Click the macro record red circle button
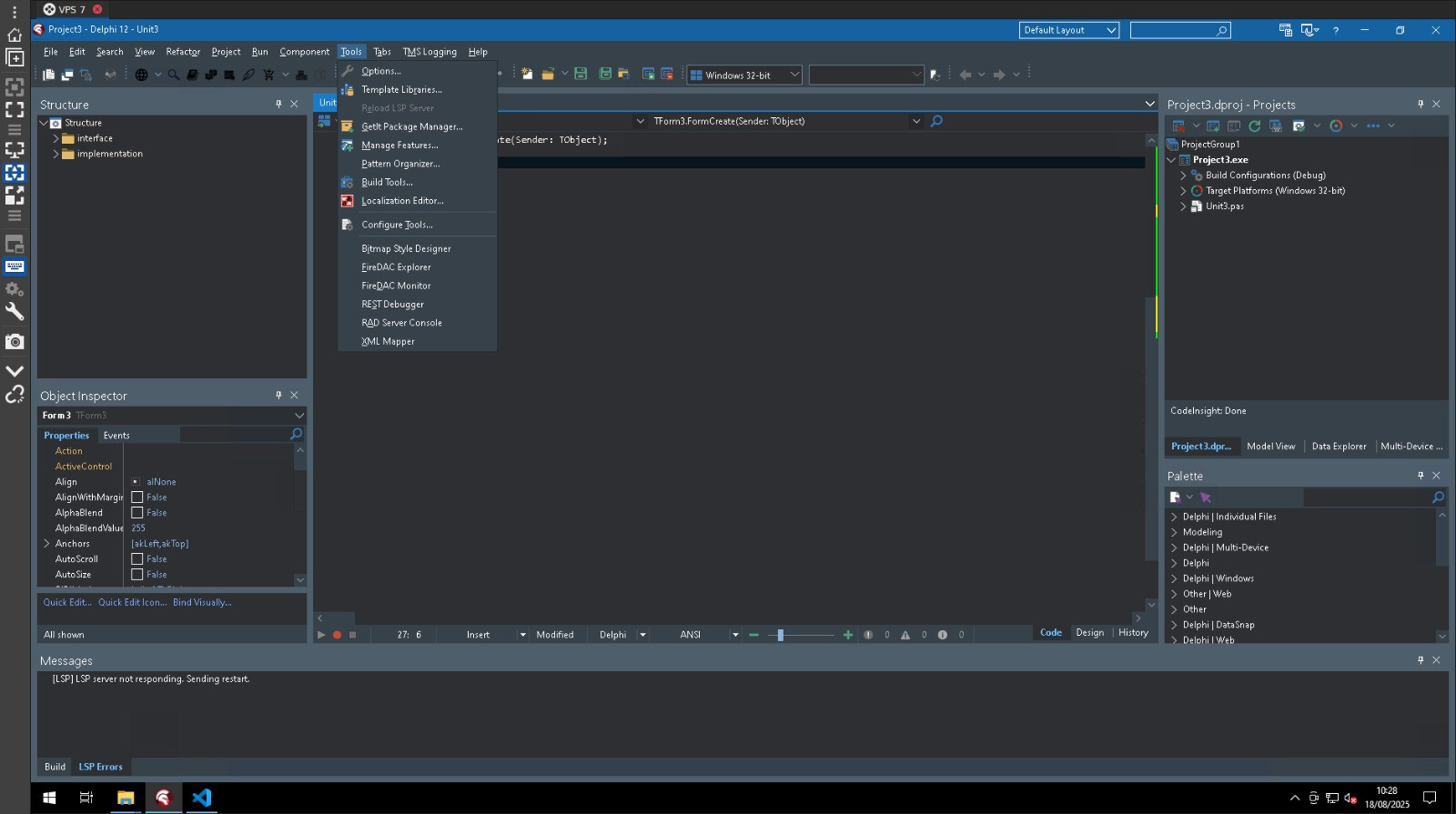The image size is (1456, 814). pyautogui.click(x=337, y=635)
